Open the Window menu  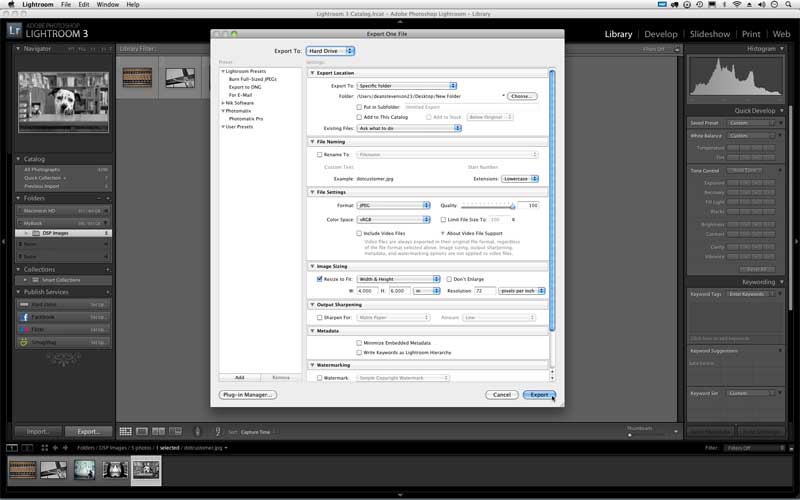pos(107,5)
